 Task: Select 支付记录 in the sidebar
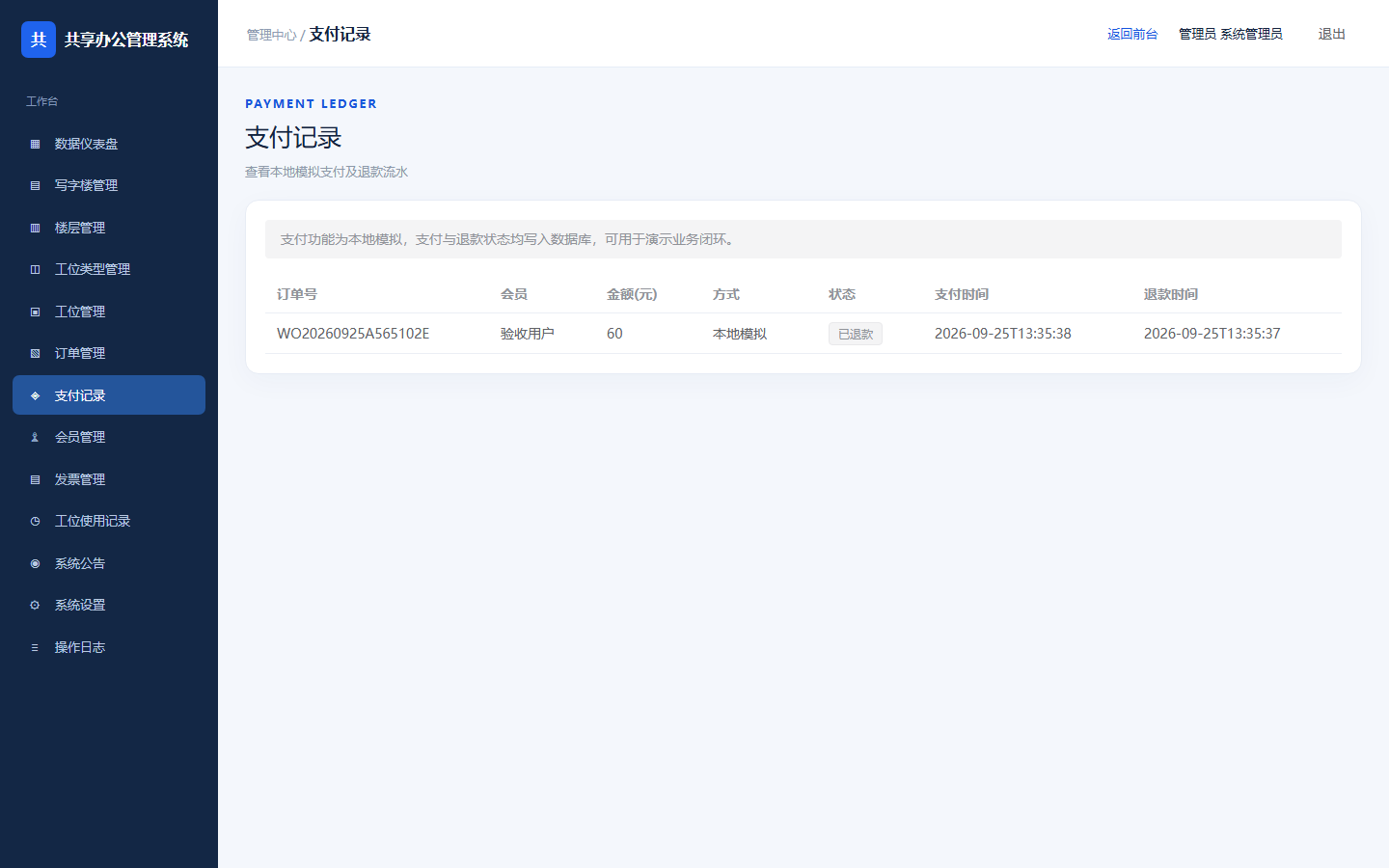coord(109,395)
